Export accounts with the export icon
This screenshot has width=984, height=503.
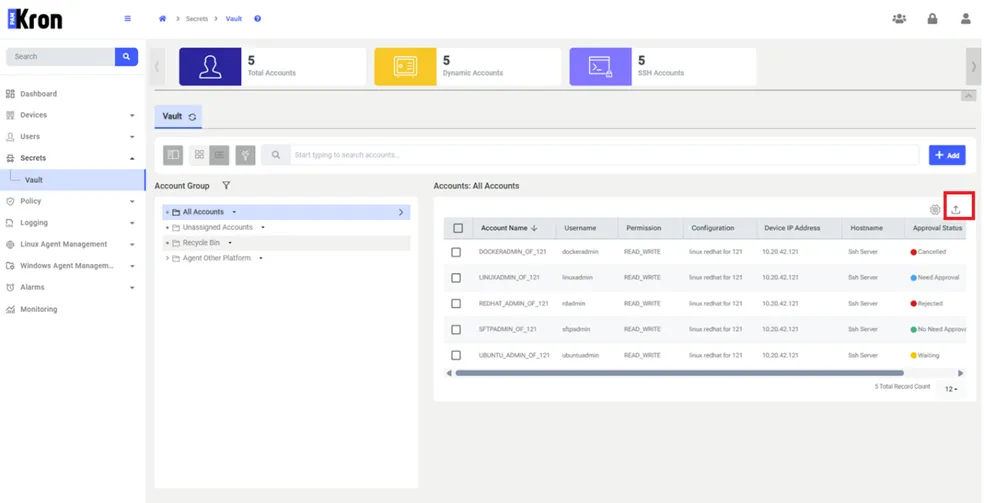(956, 209)
